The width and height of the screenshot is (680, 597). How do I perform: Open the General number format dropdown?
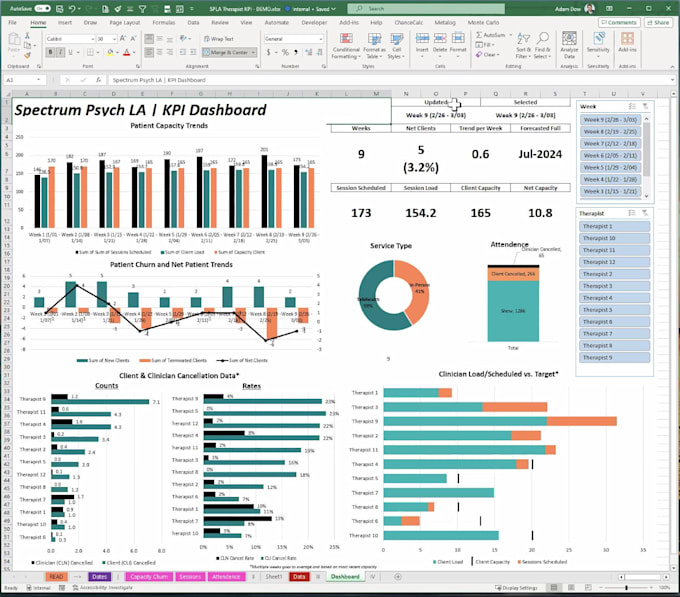320,39
